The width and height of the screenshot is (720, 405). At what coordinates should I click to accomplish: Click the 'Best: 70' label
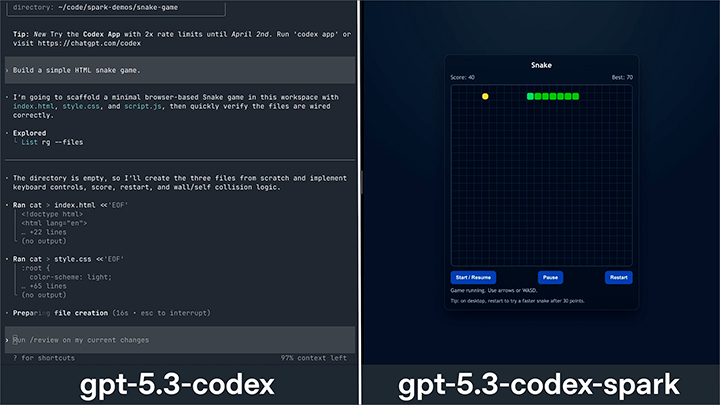coord(622,78)
